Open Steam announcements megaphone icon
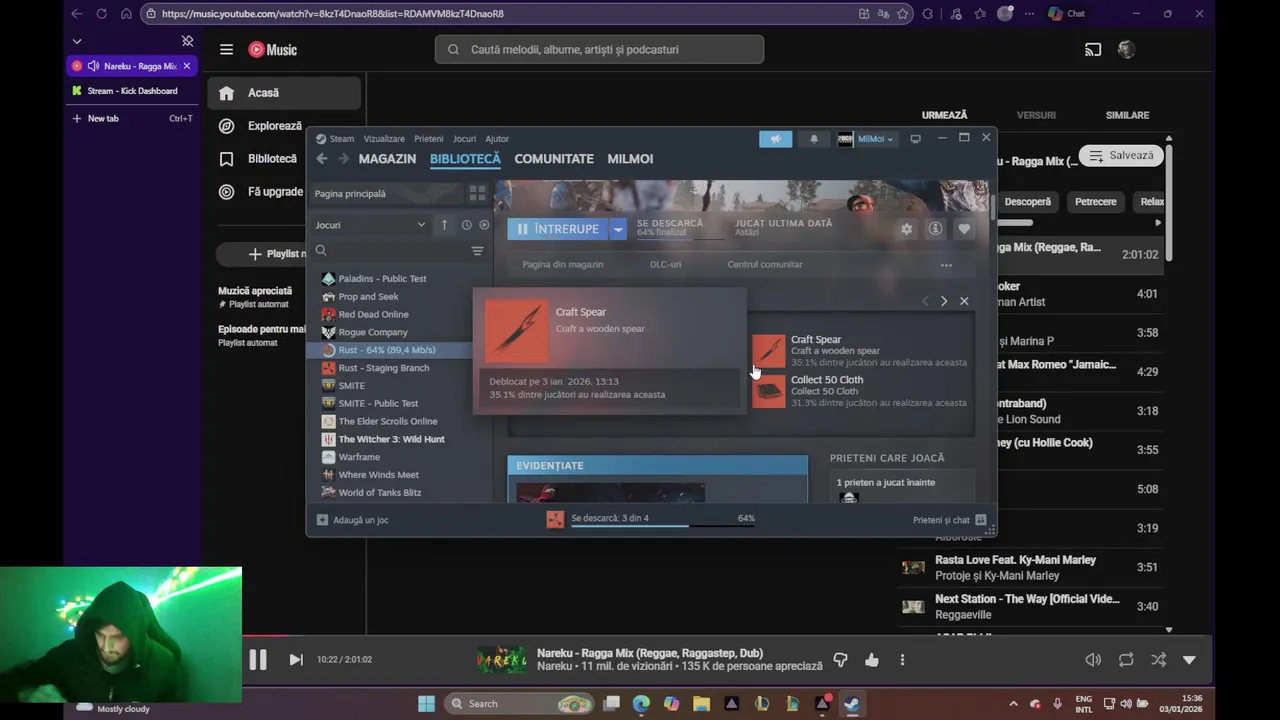Screen dimensions: 1280x720 (x=775, y=139)
